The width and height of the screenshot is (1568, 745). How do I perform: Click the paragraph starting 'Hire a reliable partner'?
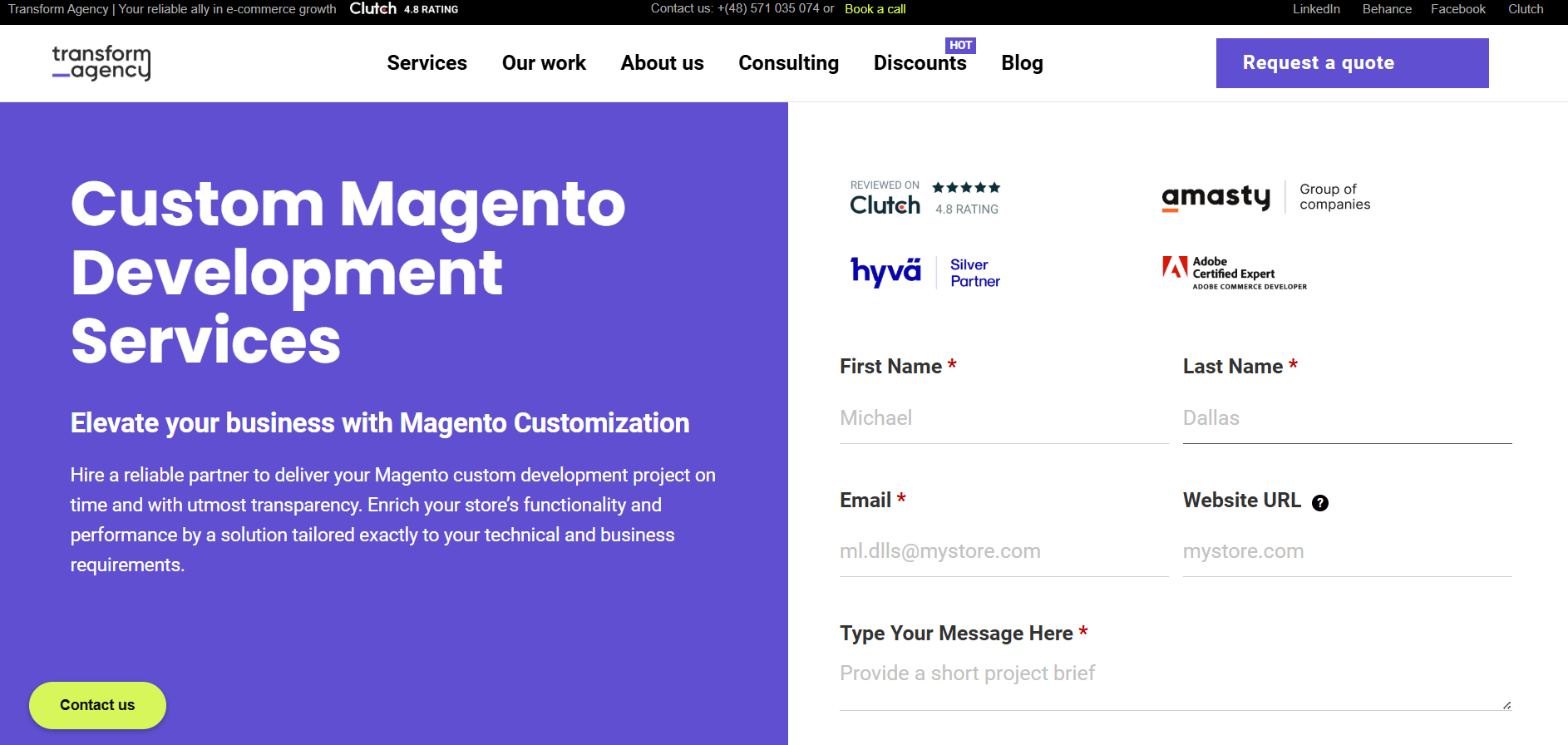click(x=392, y=520)
